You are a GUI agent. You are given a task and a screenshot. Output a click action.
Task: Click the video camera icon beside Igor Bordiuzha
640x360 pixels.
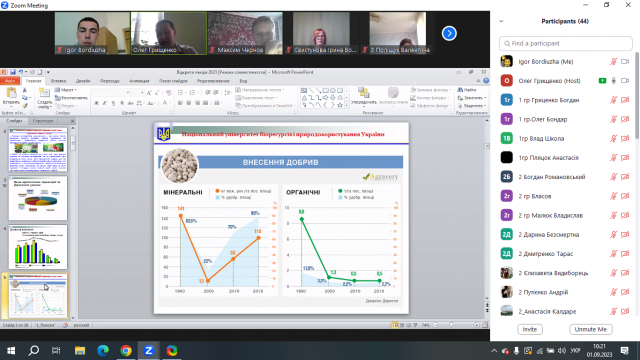(625, 62)
